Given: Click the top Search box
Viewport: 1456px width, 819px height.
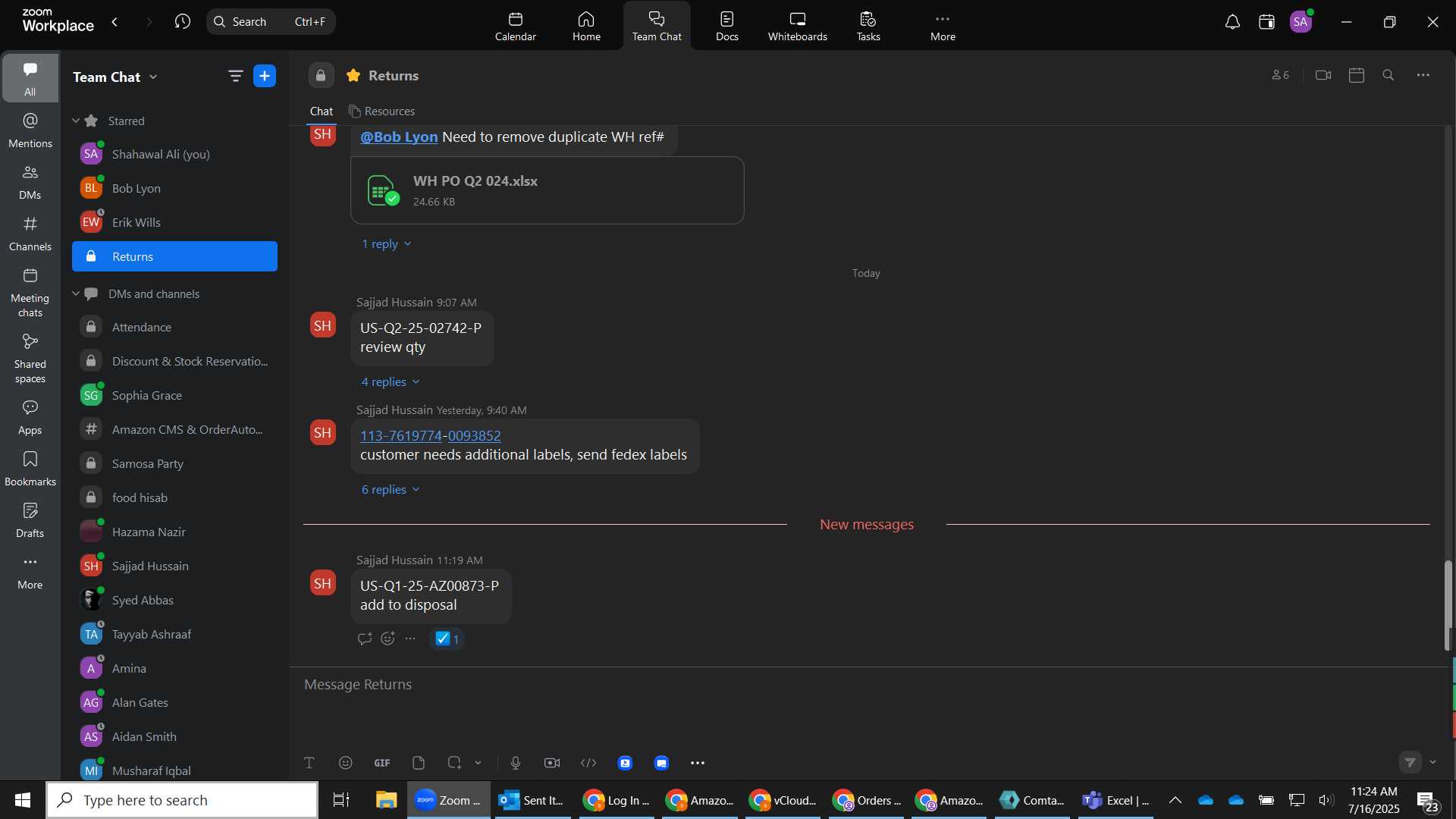Looking at the screenshot, I should pos(271,22).
